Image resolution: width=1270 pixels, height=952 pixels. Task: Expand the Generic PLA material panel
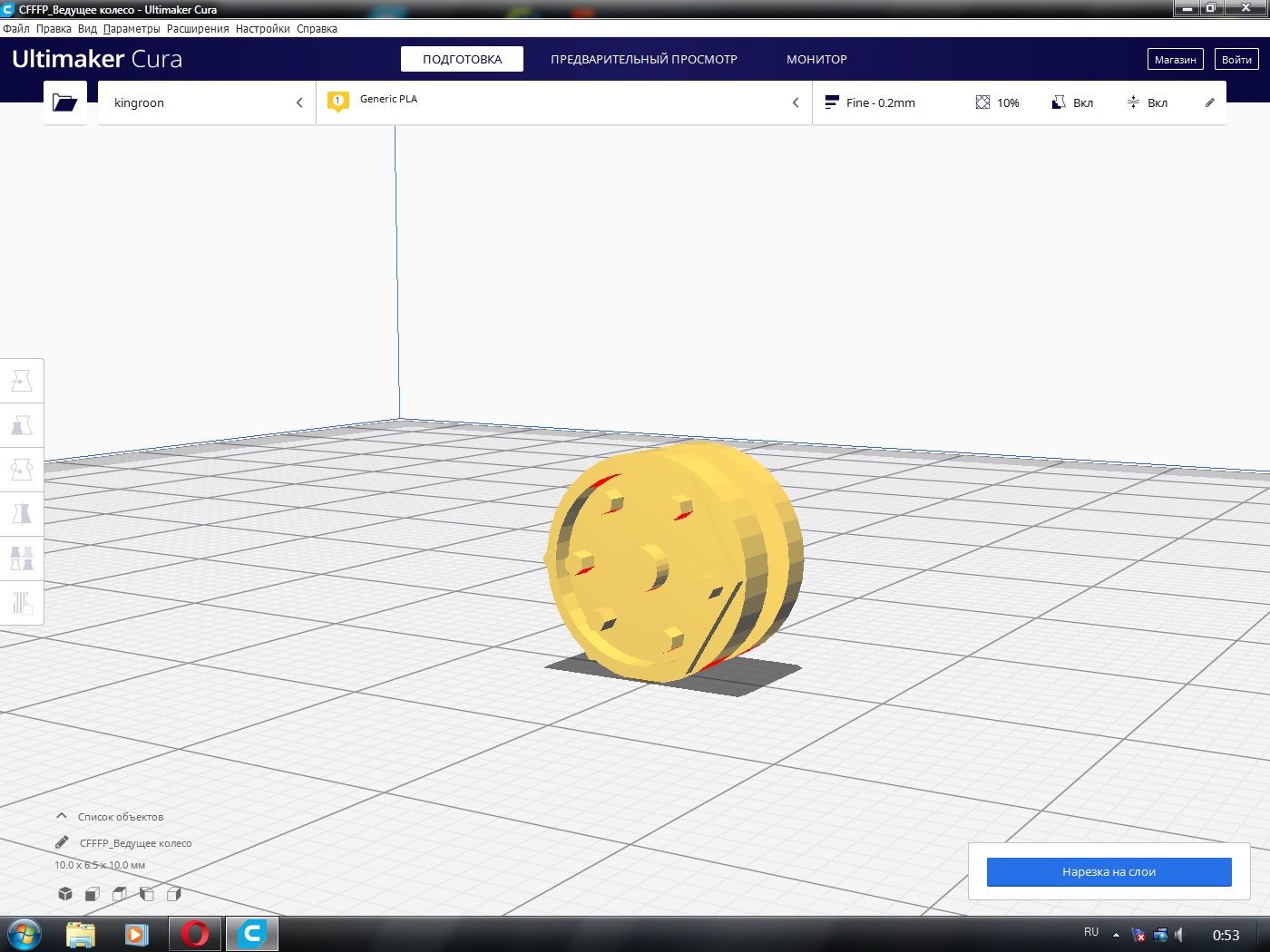coord(564,102)
